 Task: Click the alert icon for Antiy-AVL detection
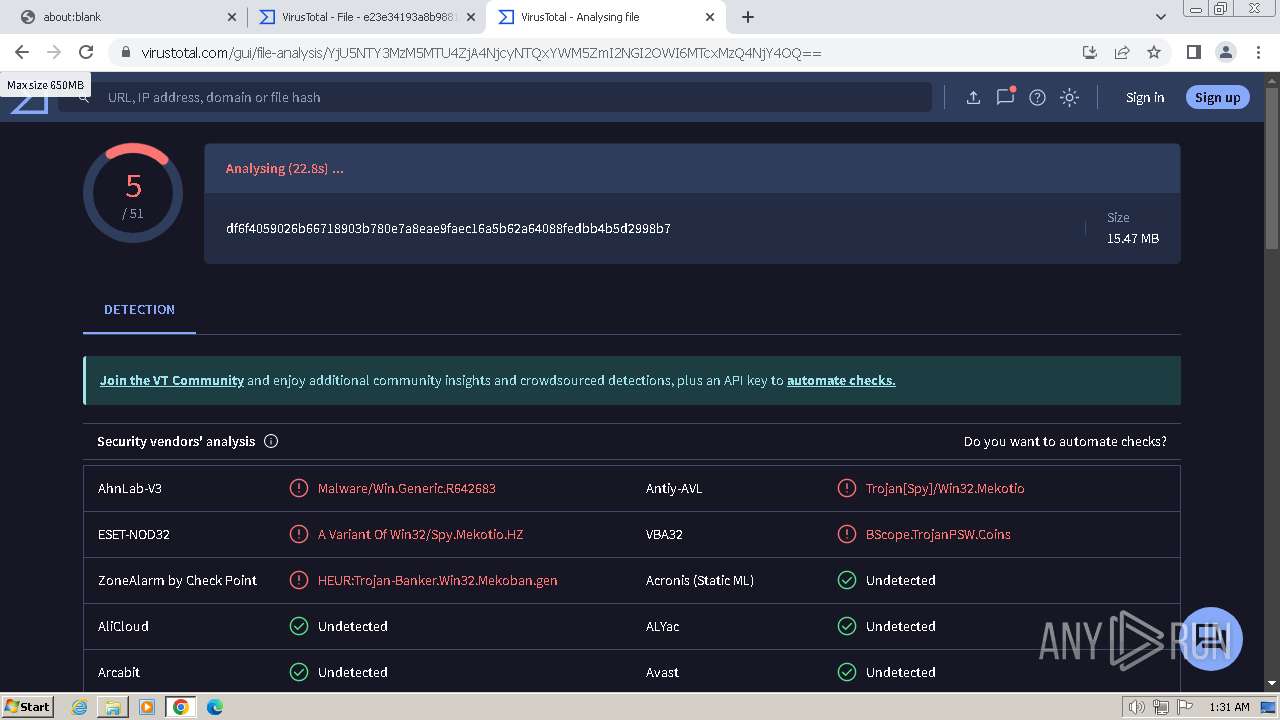[847, 488]
